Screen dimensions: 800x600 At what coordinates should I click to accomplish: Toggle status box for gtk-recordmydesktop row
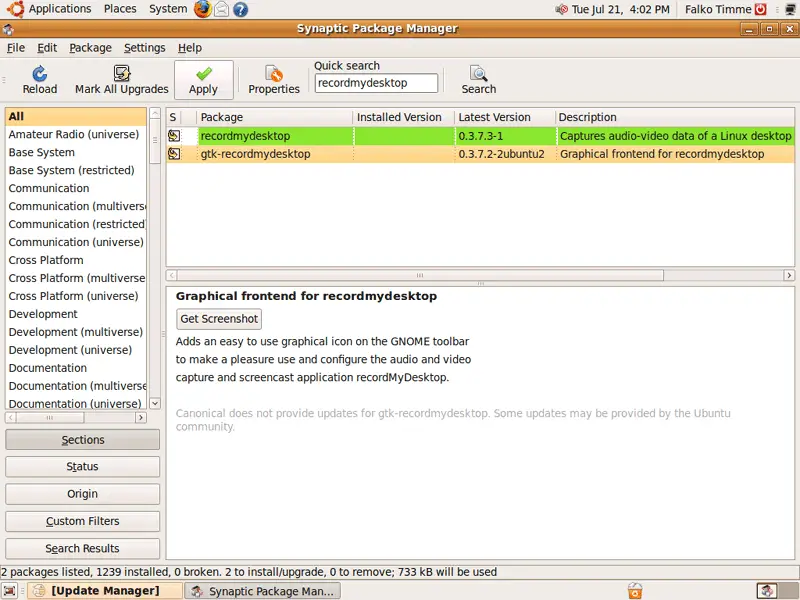pyautogui.click(x=174, y=154)
